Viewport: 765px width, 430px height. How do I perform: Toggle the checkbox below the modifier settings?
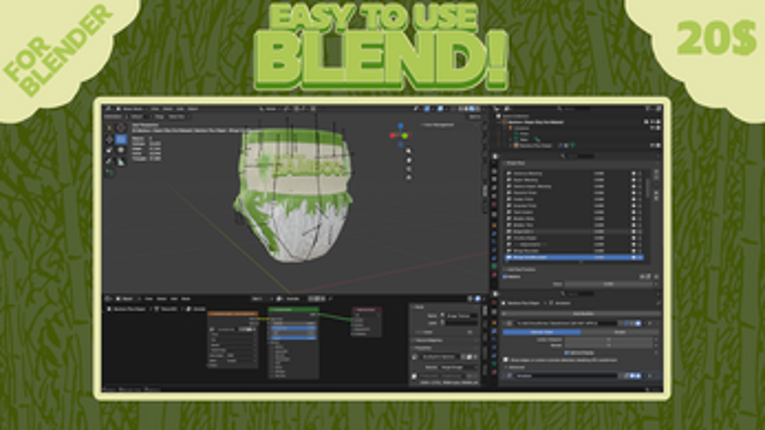pyautogui.click(x=506, y=360)
